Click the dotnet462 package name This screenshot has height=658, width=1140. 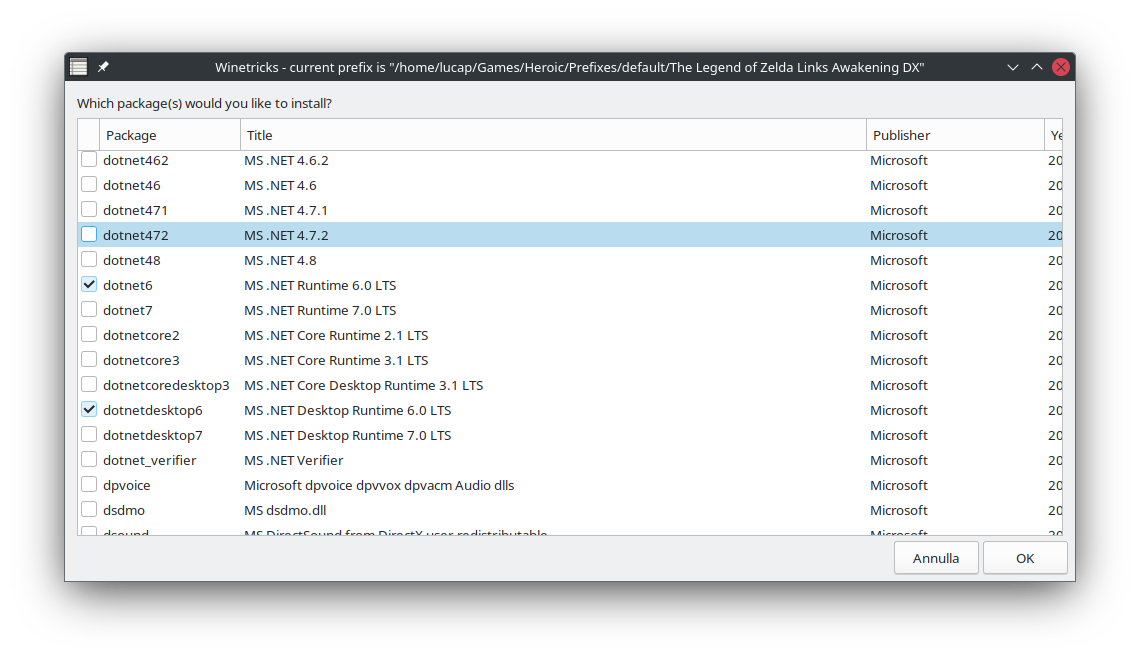click(x=136, y=160)
